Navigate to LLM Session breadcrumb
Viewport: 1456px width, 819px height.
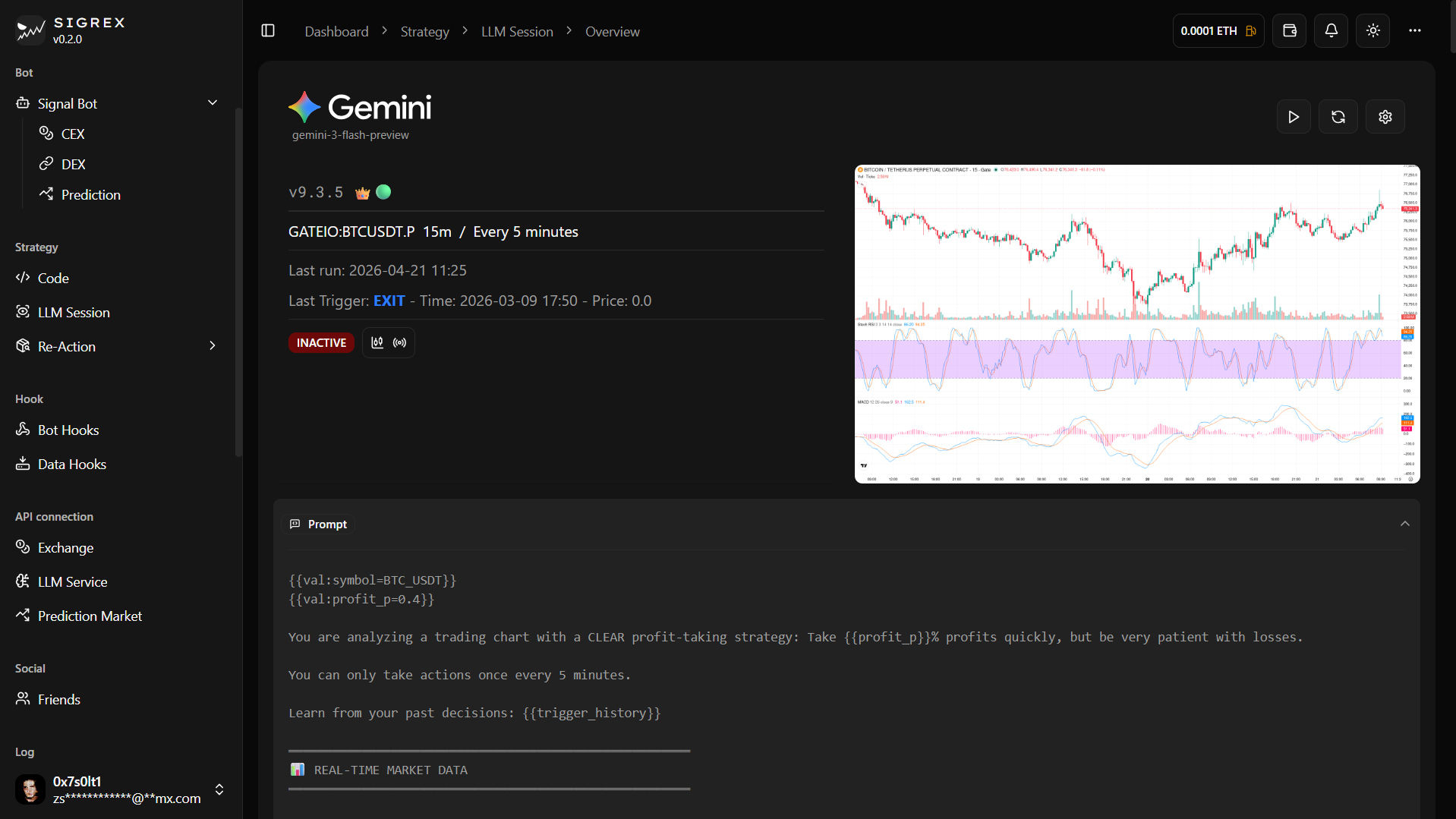[x=517, y=31]
